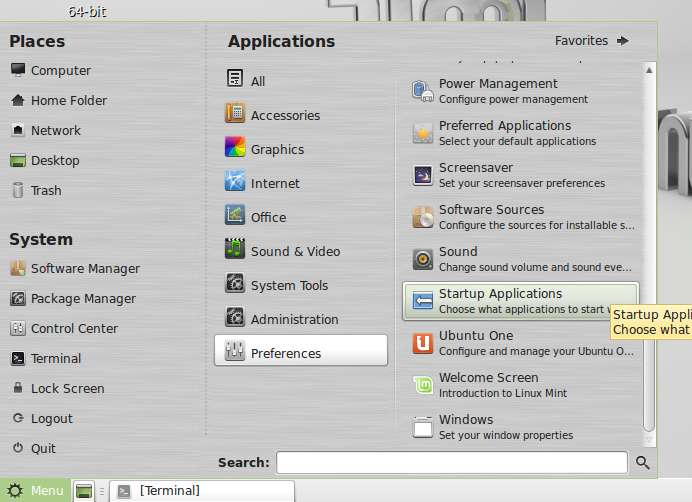
Task: Click the Sound & Video icon
Action: pyautogui.click(x=235, y=249)
